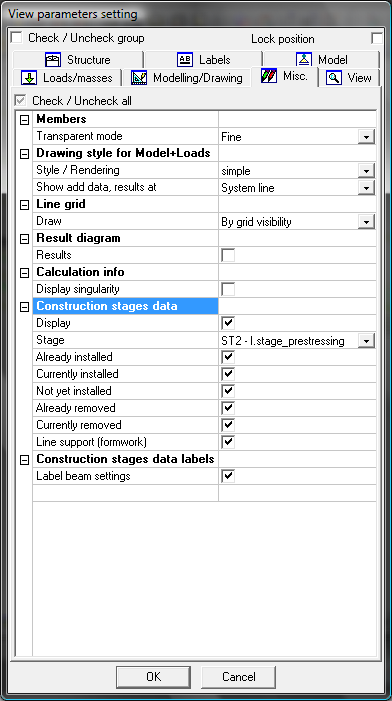Collapse the Construction stages data group
Image resolution: width=392 pixels, height=701 pixels.
25,307
